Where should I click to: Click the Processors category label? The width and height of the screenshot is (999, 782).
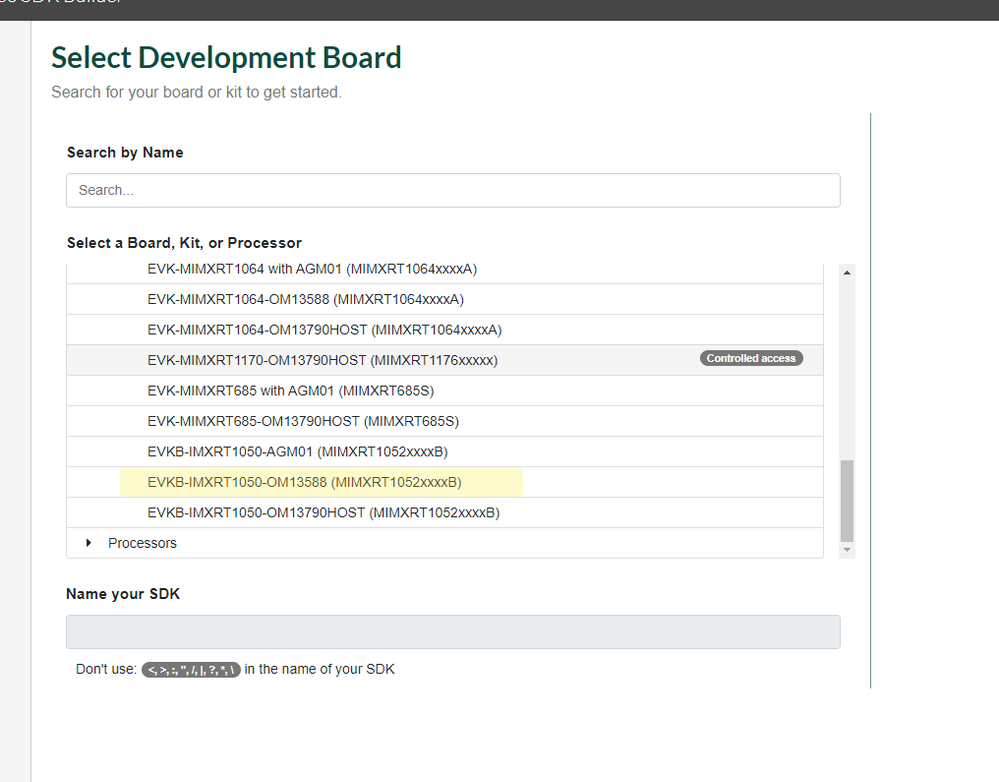142,543
